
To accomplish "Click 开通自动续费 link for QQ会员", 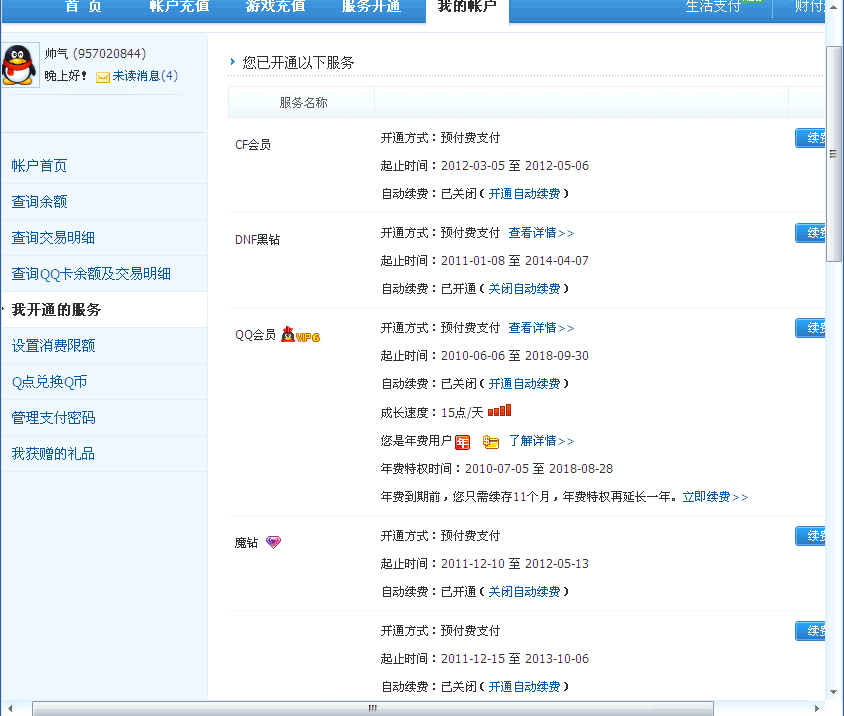I will click(524, 384).
